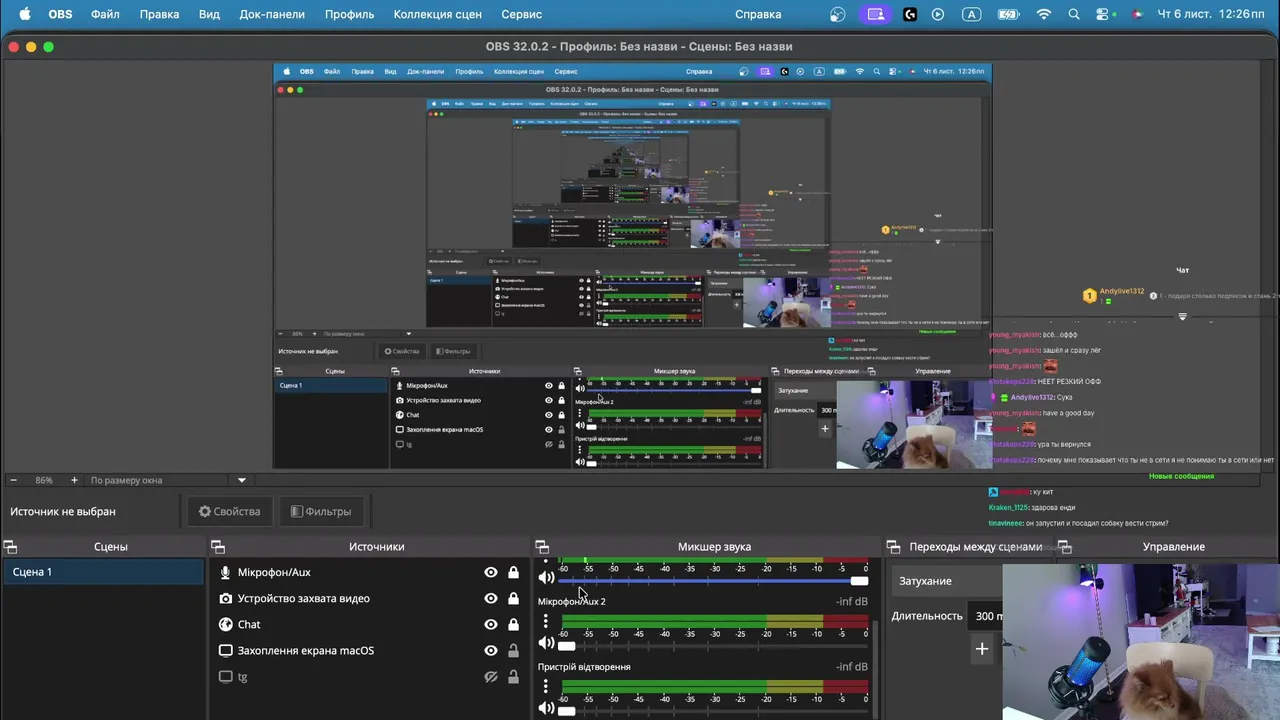Hide the Chat source with eye icon
The image size is (1280, 720).
point(491,624)
